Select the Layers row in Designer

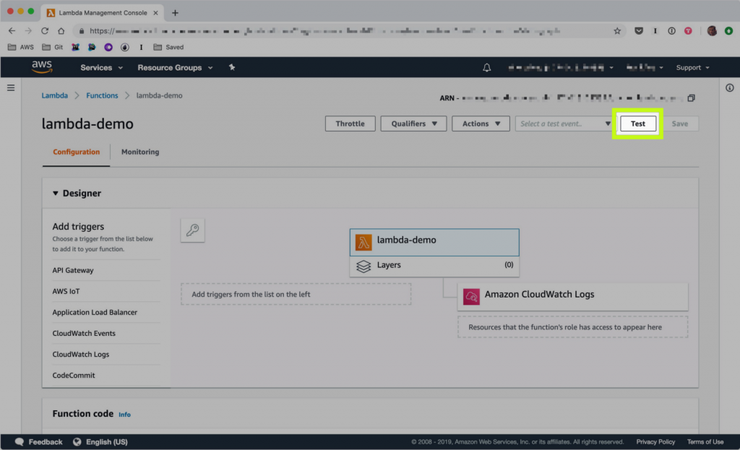tap(434, 266)
